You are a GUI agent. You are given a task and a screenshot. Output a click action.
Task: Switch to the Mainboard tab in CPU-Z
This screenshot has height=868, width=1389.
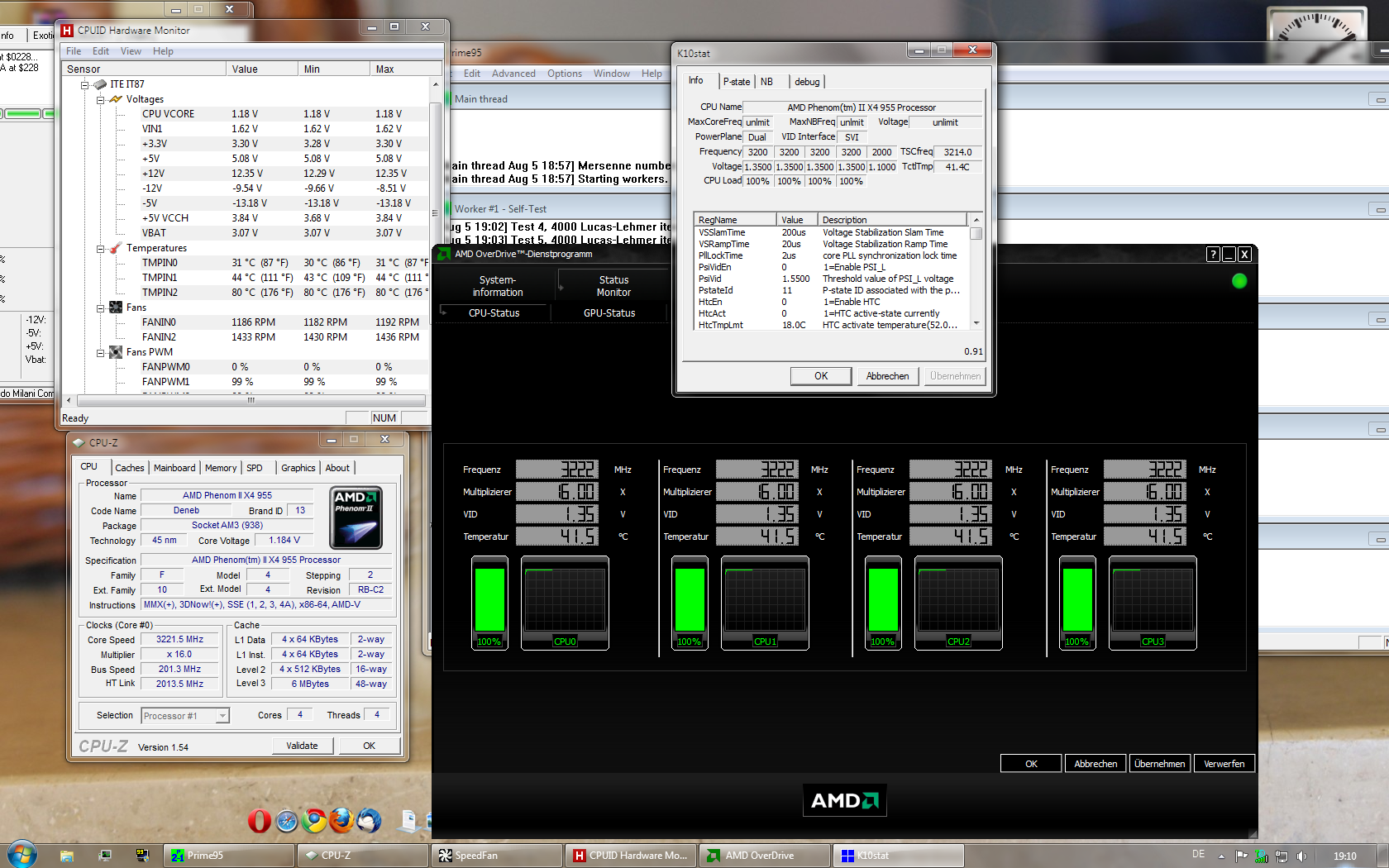tap(174, 468)
